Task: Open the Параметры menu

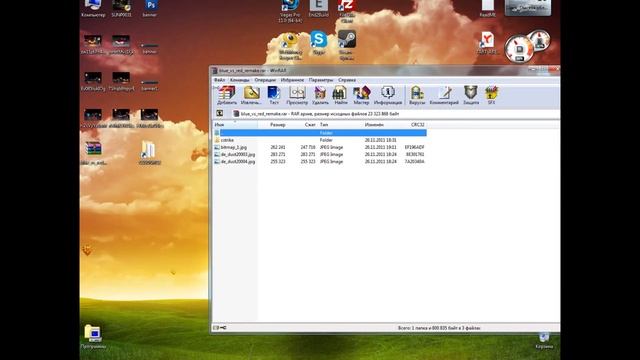Action: [x=321, y=80]
